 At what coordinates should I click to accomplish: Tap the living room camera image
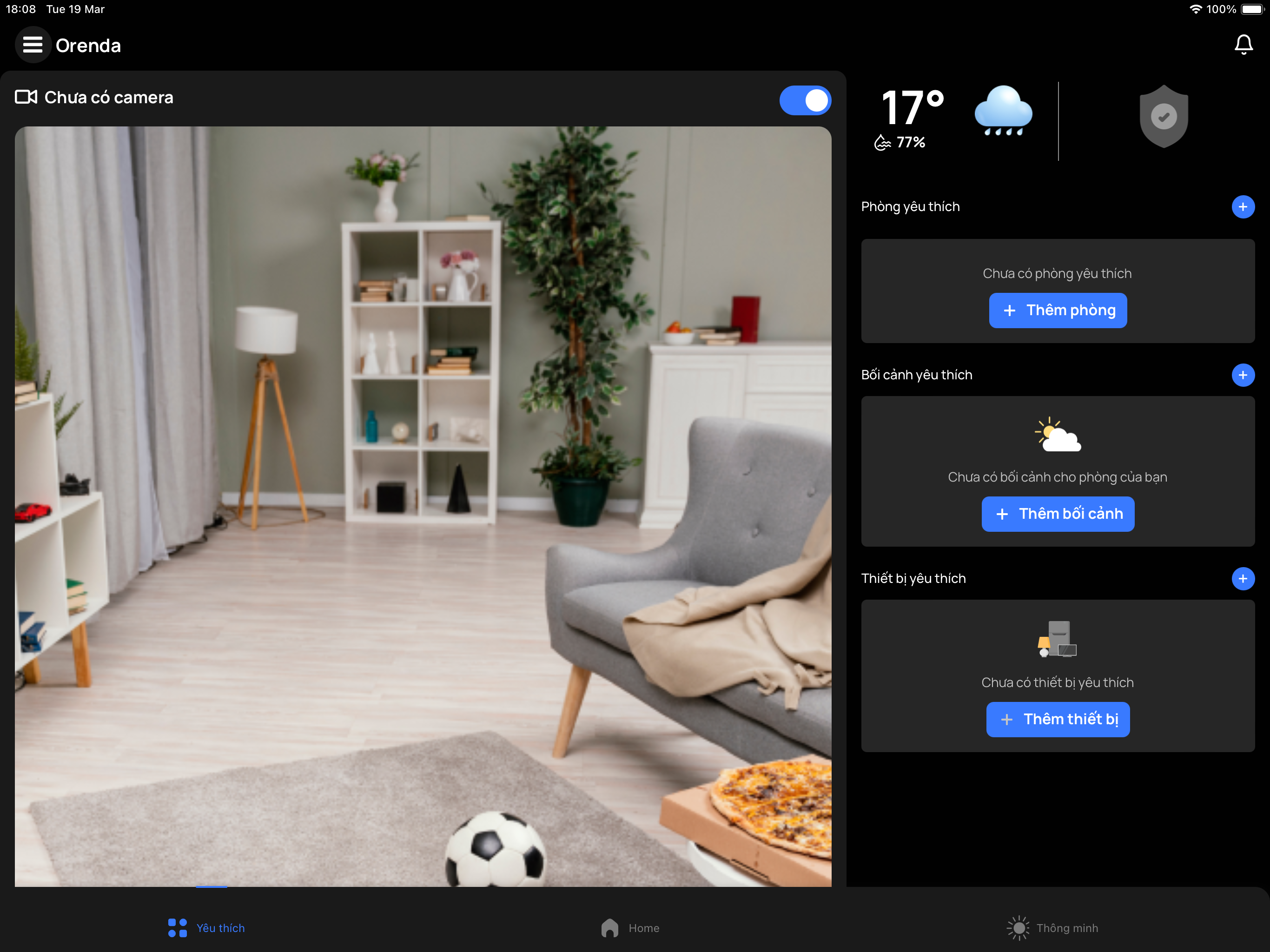[423, 506]
